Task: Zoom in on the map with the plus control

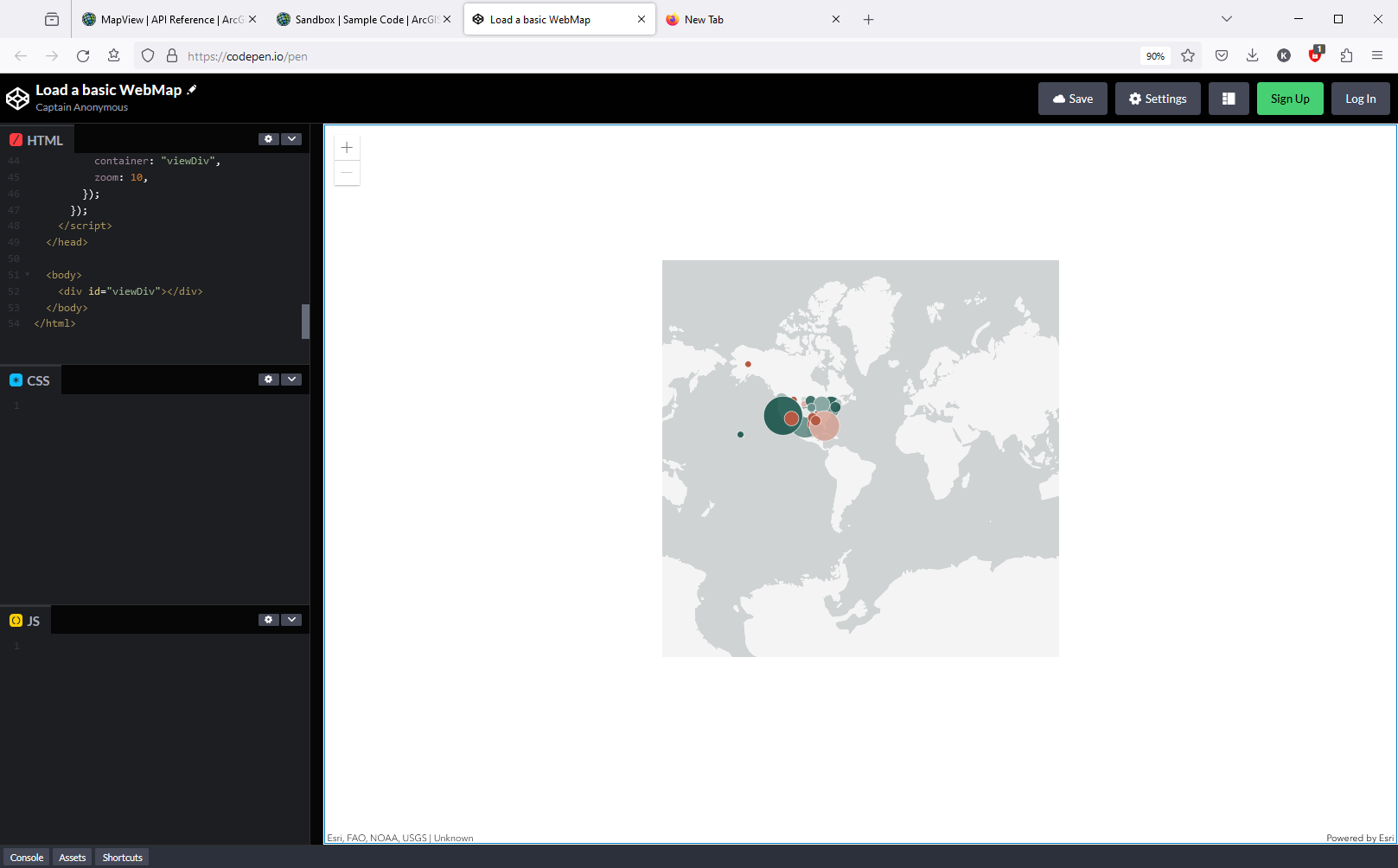Action: pyautogui.click(x=346, y=147)
